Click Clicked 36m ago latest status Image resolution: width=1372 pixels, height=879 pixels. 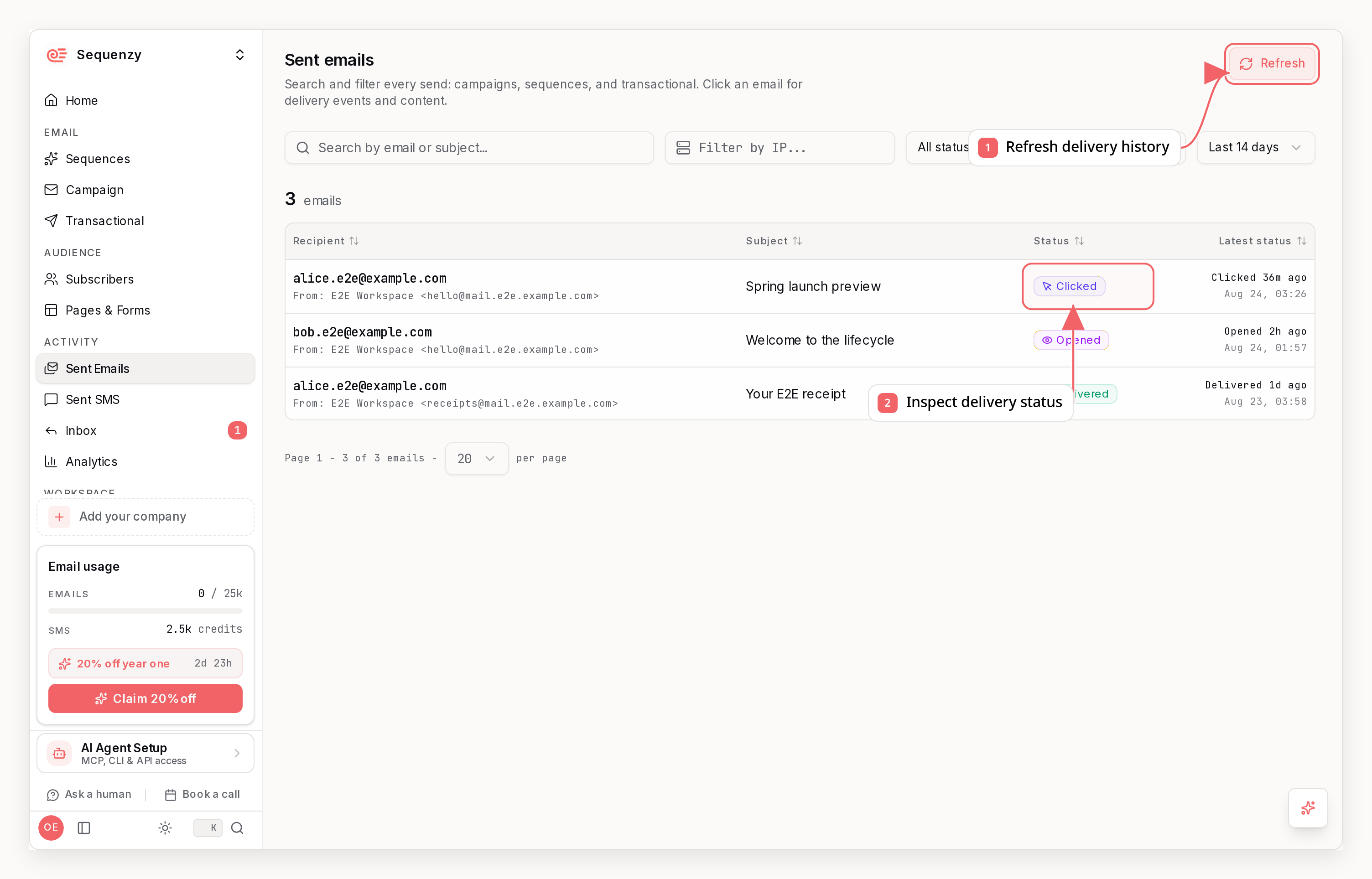pos(1258,278)
